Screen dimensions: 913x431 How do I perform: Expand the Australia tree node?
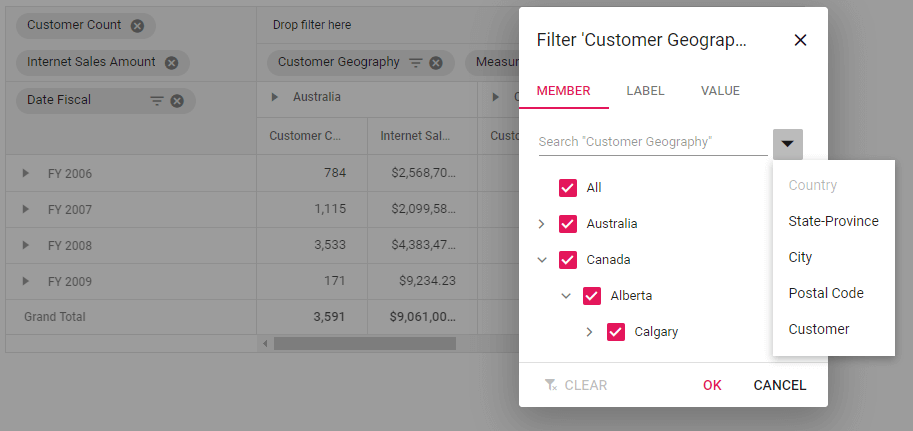coord(542,224)
